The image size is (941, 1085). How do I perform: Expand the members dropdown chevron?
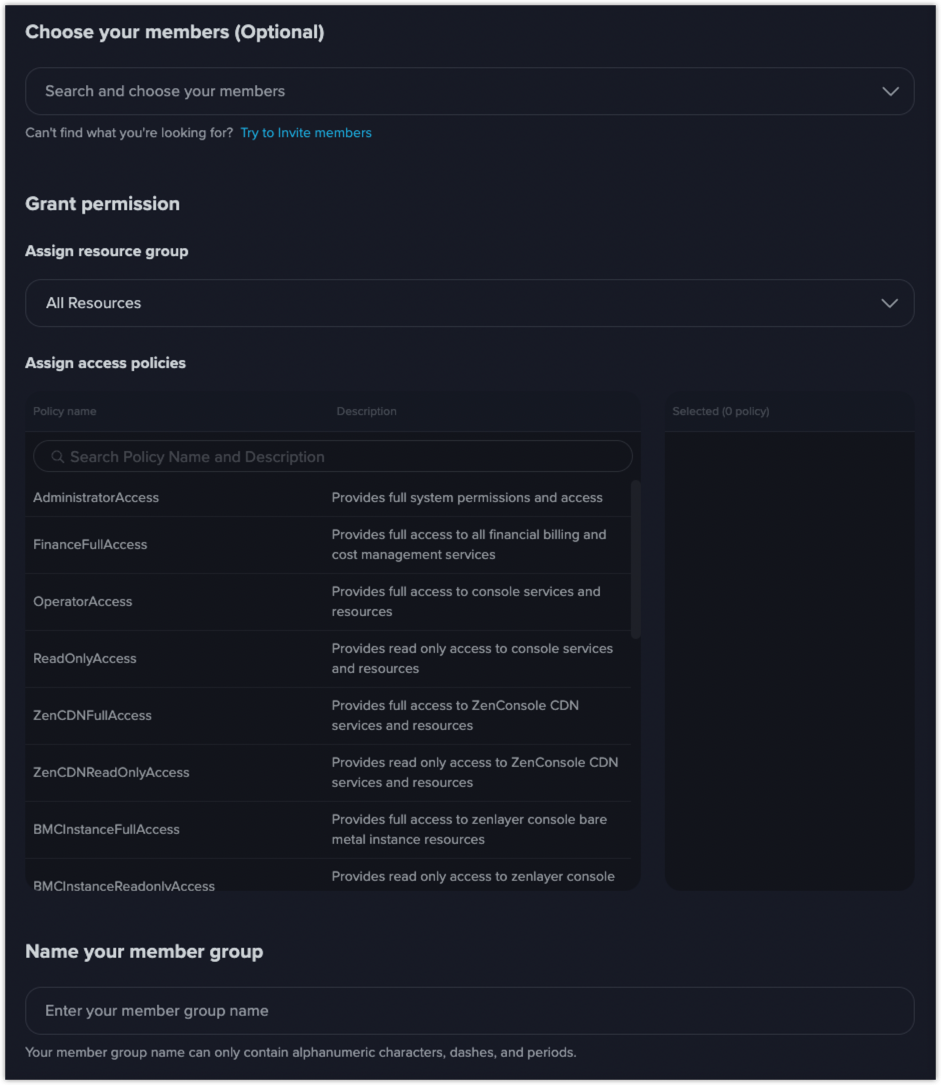click(890, 91)
